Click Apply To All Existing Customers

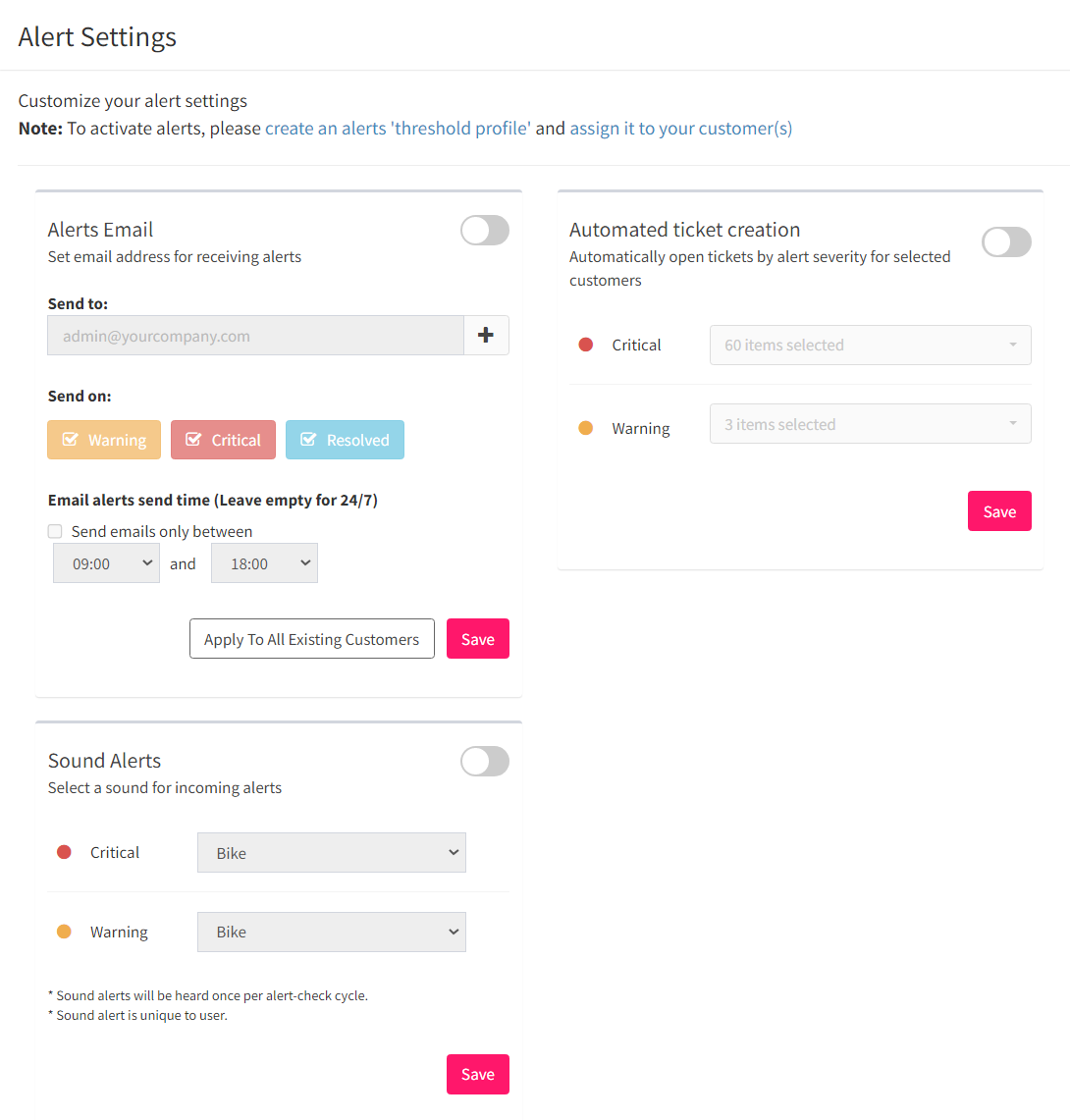(x=312, y=639)
